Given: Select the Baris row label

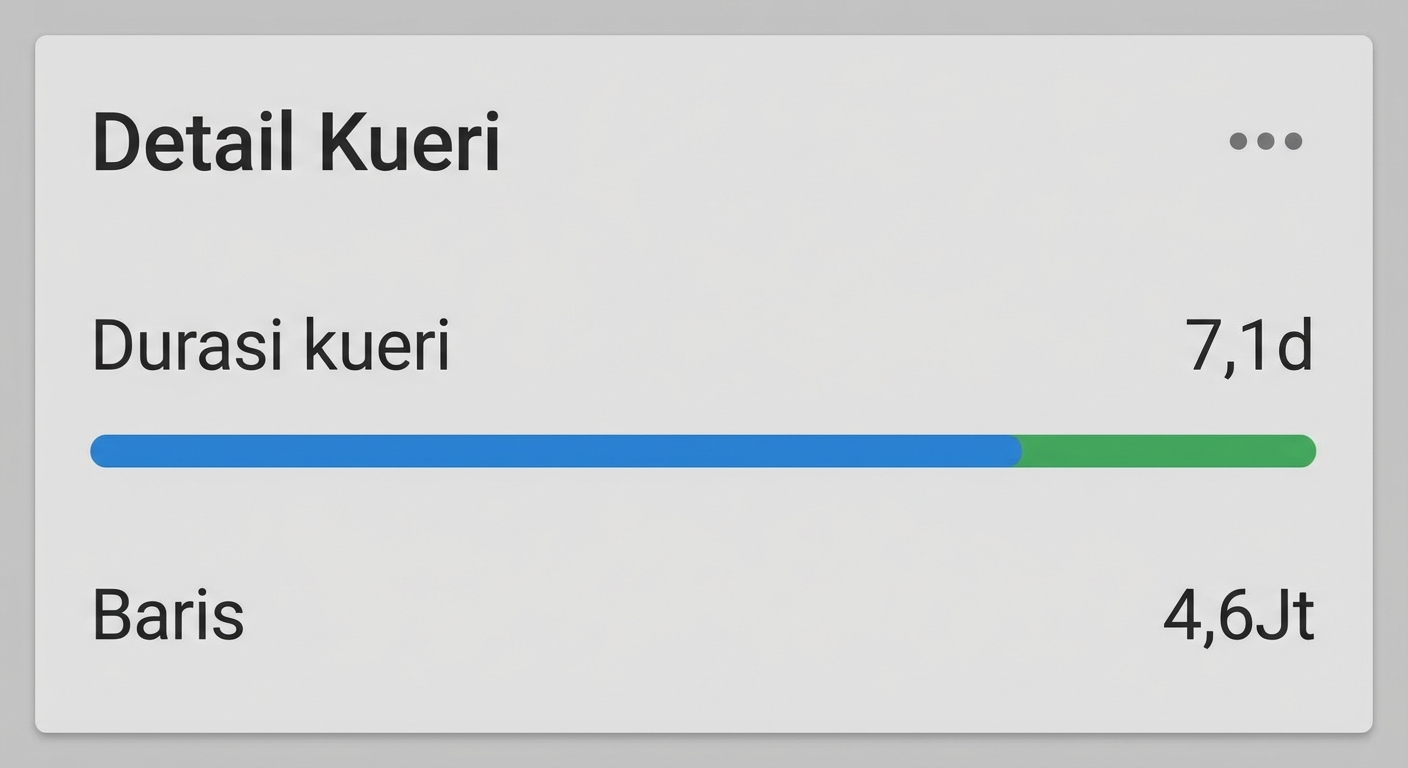Looking at the screenshot, I should (x=168, y=615).
